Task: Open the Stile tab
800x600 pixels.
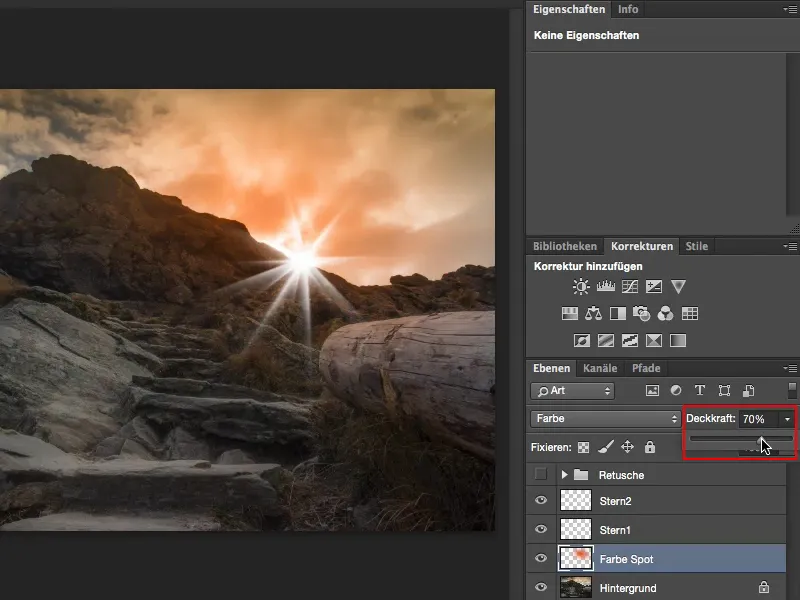Action: coord(696,246)
